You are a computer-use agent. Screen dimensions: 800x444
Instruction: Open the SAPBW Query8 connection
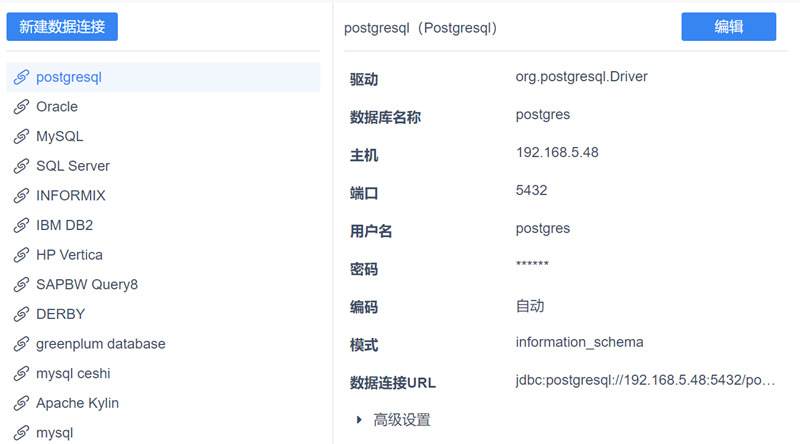pyautogui.click(x=87, y=285)
